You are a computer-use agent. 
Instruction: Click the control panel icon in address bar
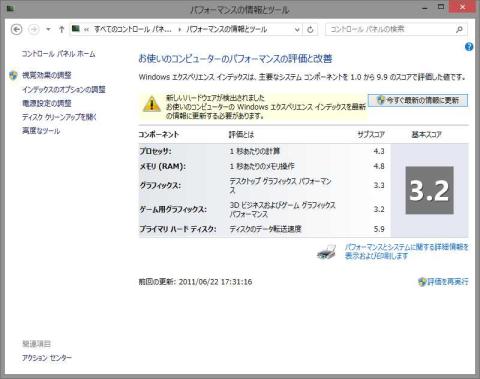[x=76, y=29]
